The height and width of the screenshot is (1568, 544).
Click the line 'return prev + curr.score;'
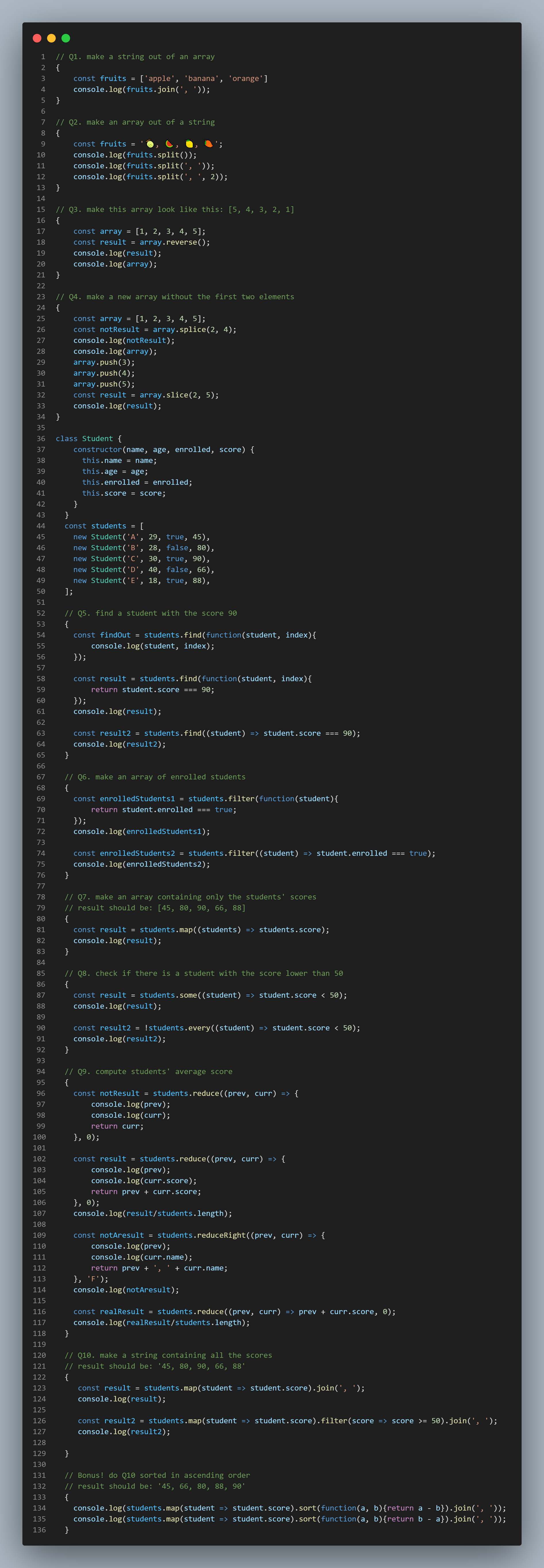click(x=146, y=1192)
